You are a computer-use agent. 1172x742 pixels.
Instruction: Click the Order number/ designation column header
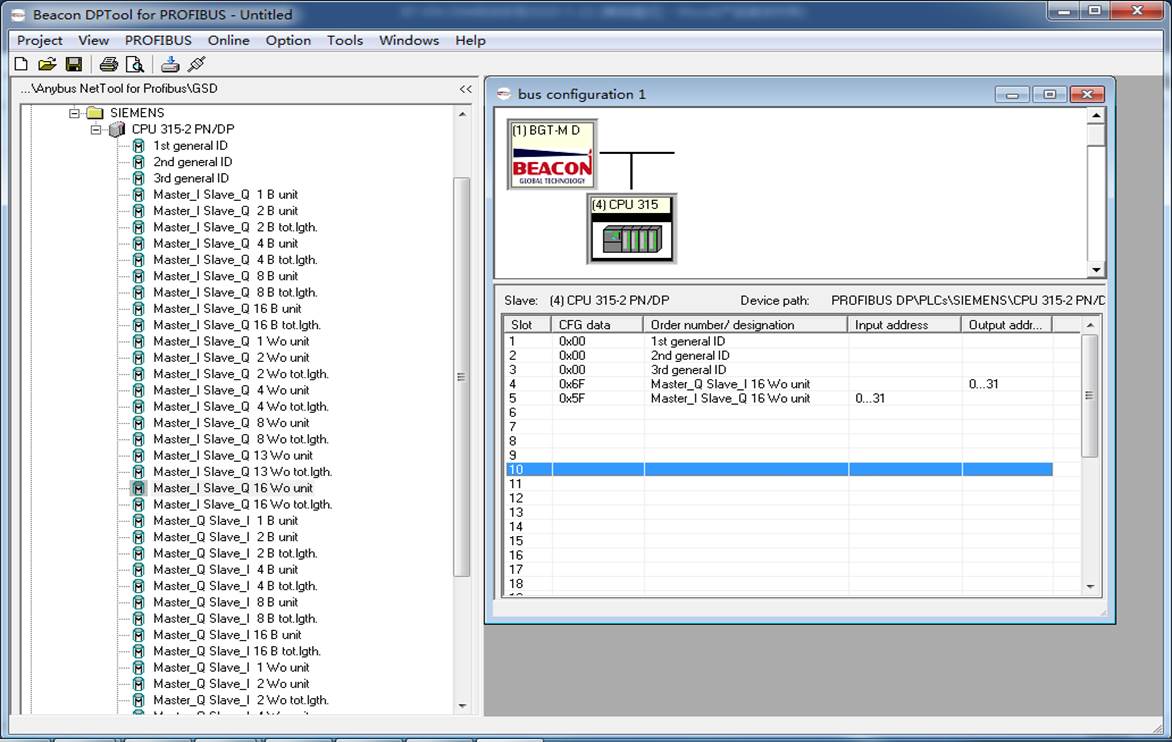[745, 325]
